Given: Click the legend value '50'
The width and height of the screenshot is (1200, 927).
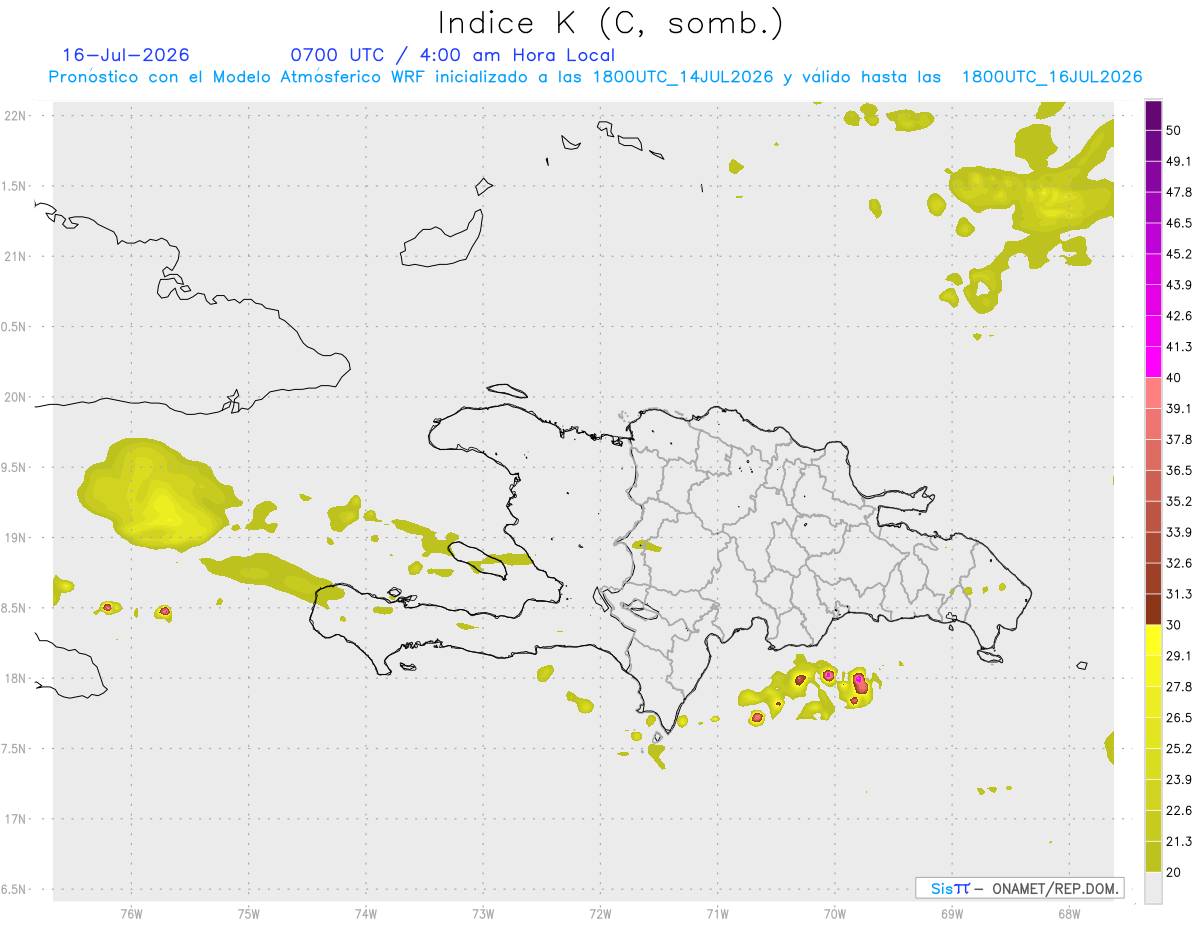Looking at the screenshot, I should coord(1175,131).
